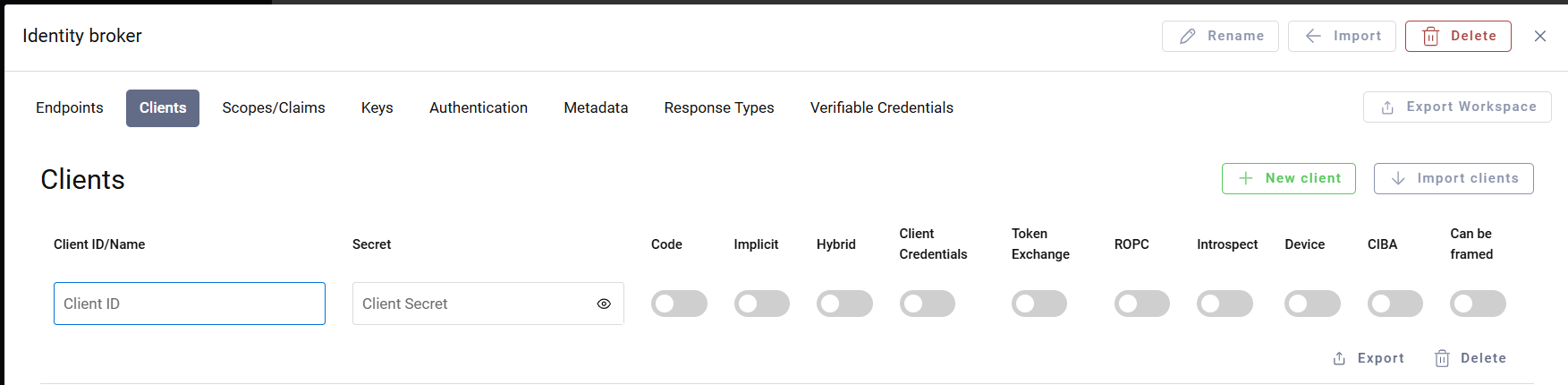The height and width of the screenshot is (385, 1568).
Task: Toggle the Implicit flow switch
Action: click(x=761, y=304)
